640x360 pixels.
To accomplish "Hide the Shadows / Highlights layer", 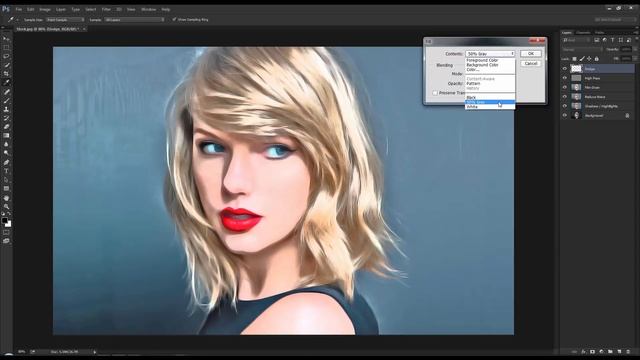I will pyautogui.click(x=565, y=106).
